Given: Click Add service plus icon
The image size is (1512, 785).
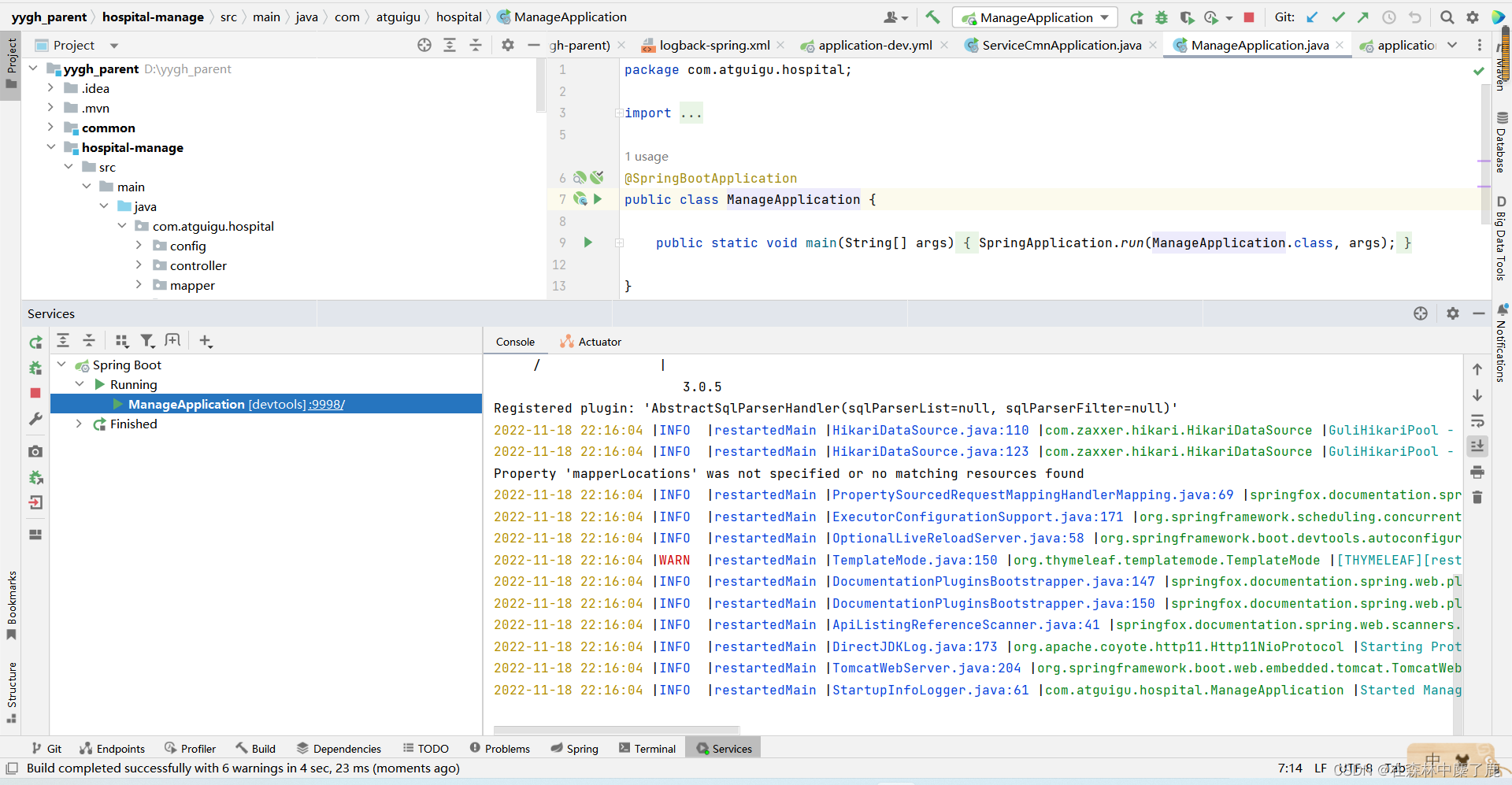Looking at the screenshot, I should [206, 341].
